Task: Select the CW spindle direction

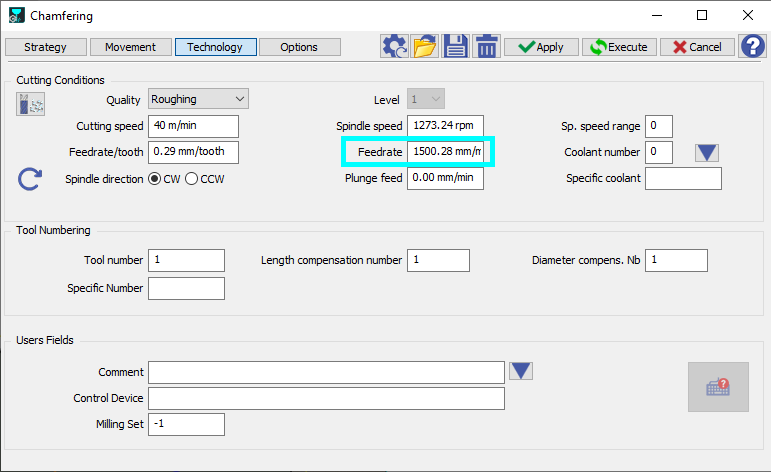Action: 155,179
